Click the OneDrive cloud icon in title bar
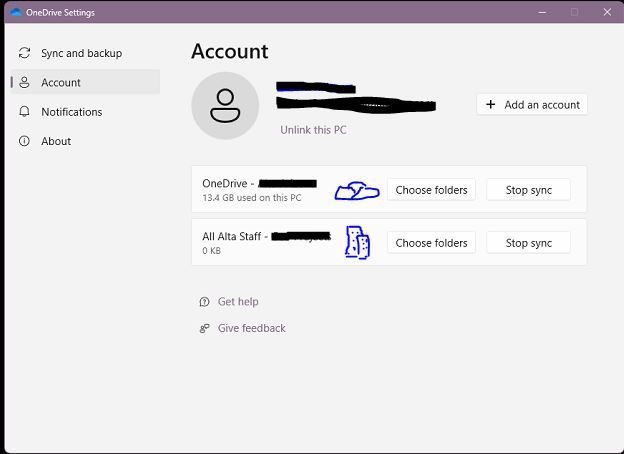The image size is (624, 454). [16, 12]
